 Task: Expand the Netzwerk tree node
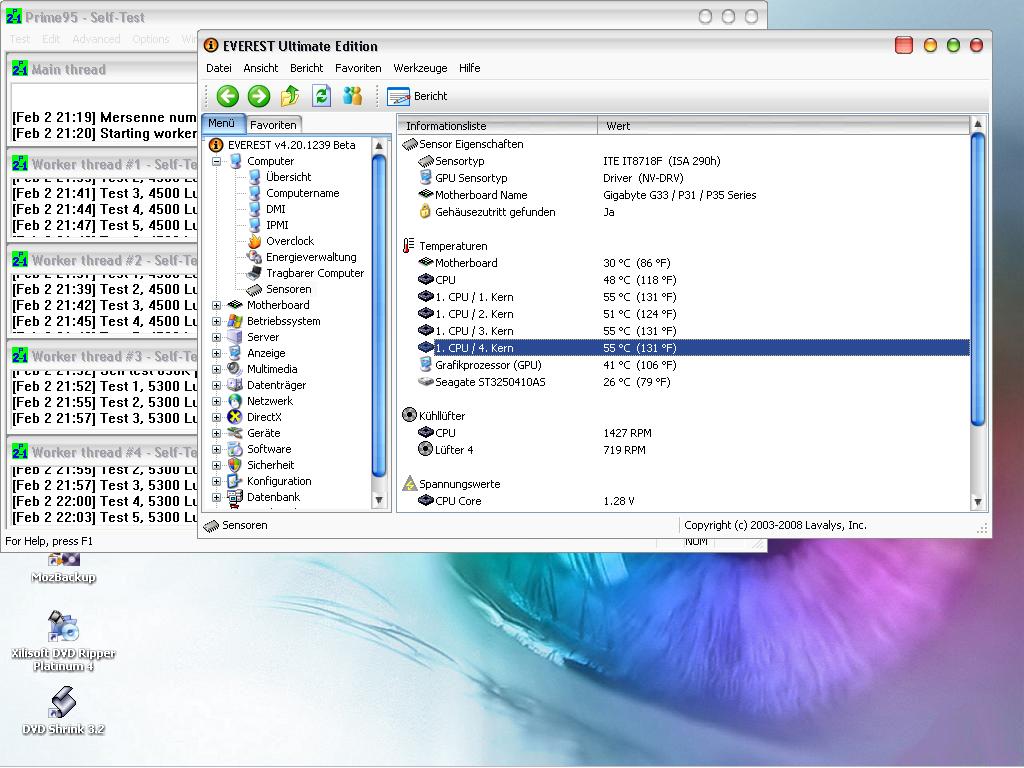pos(216,401)
